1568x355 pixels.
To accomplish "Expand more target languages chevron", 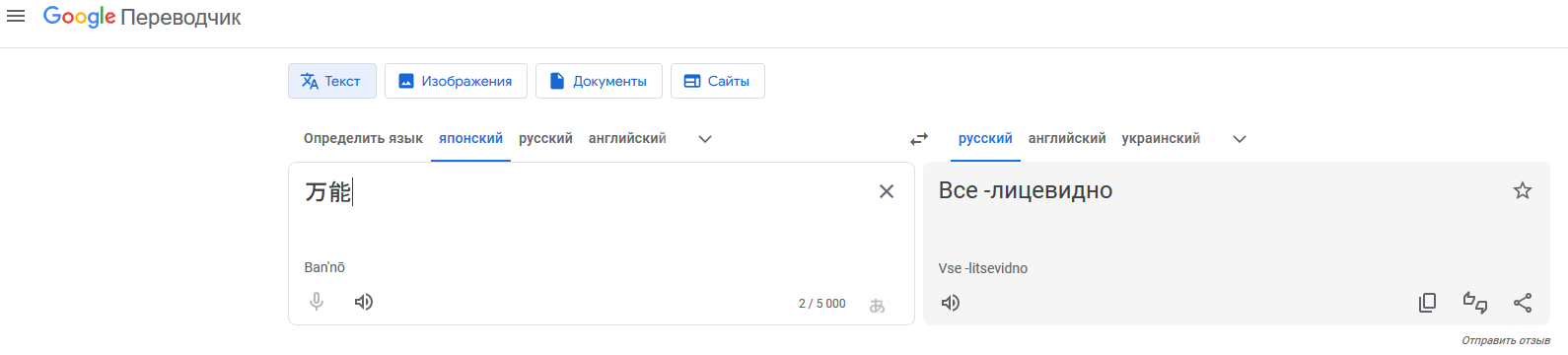I will click(x=1240, y=139).
